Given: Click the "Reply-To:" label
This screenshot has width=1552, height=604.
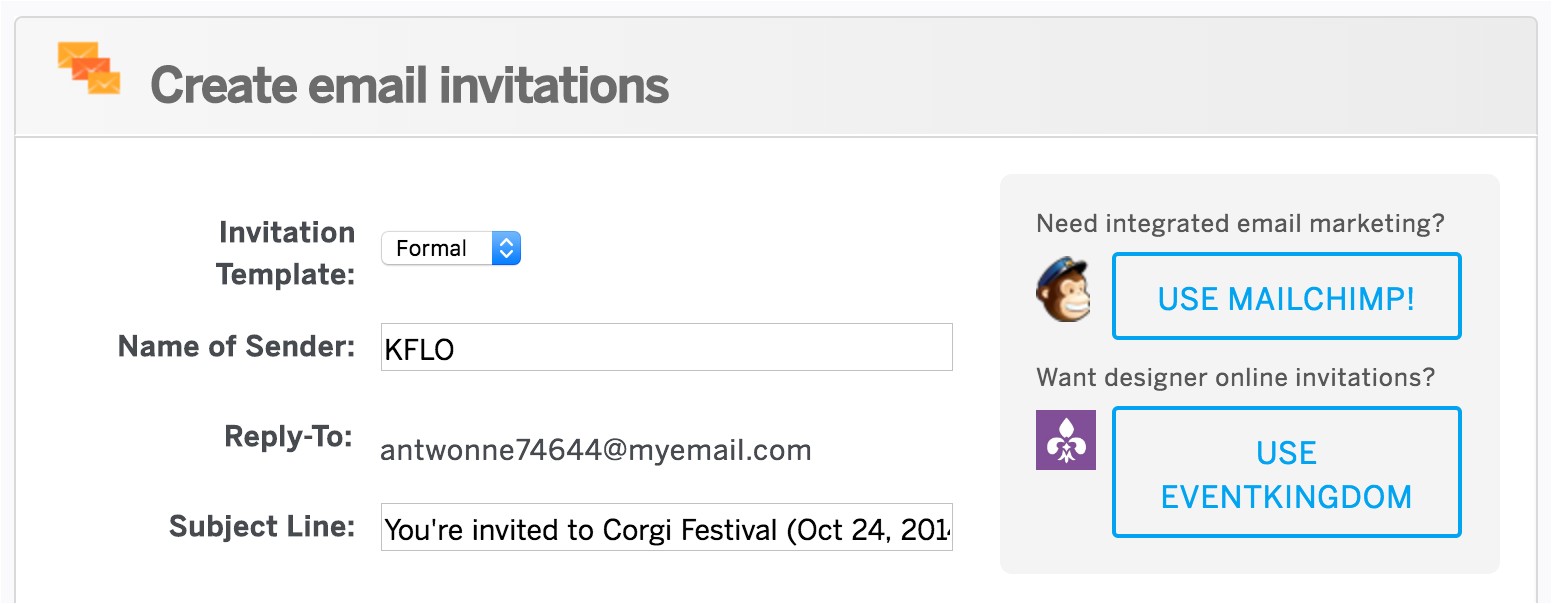Looking at the screenshot, I should coord(288,437).
